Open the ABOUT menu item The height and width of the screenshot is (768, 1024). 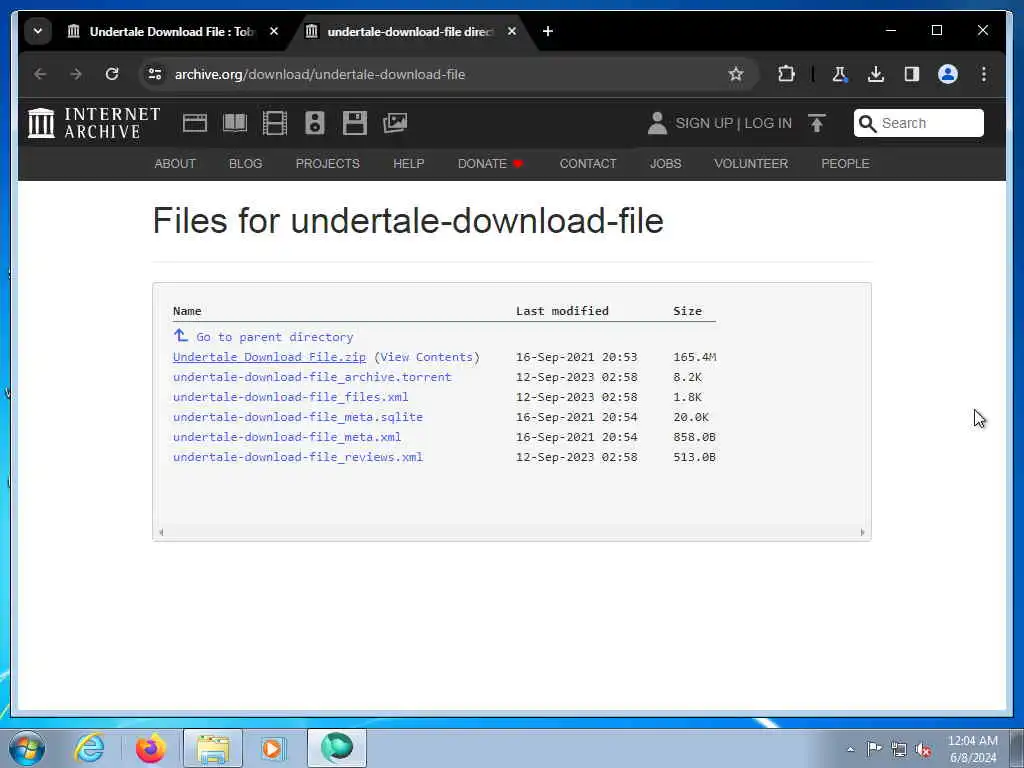(175, 164)
